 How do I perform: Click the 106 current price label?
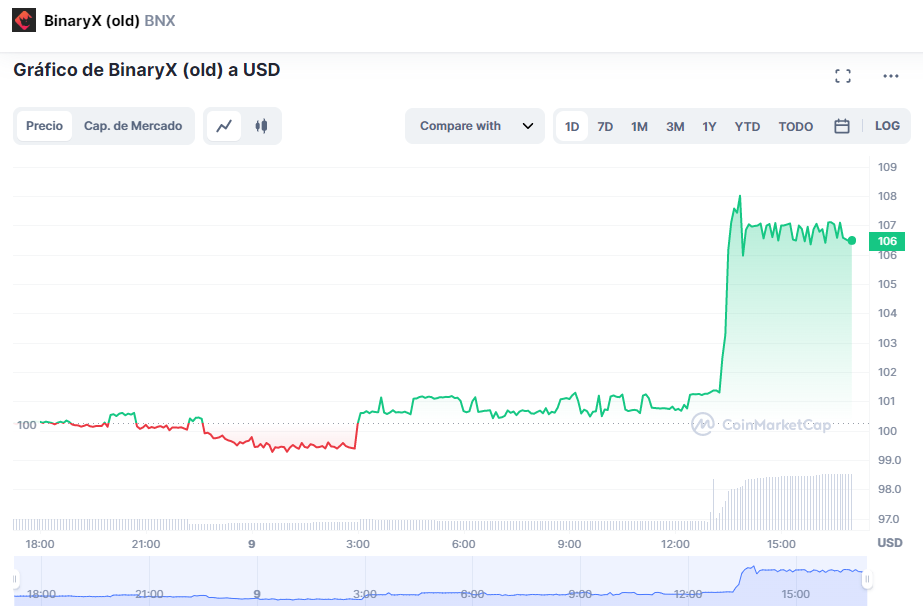(887, 241)
